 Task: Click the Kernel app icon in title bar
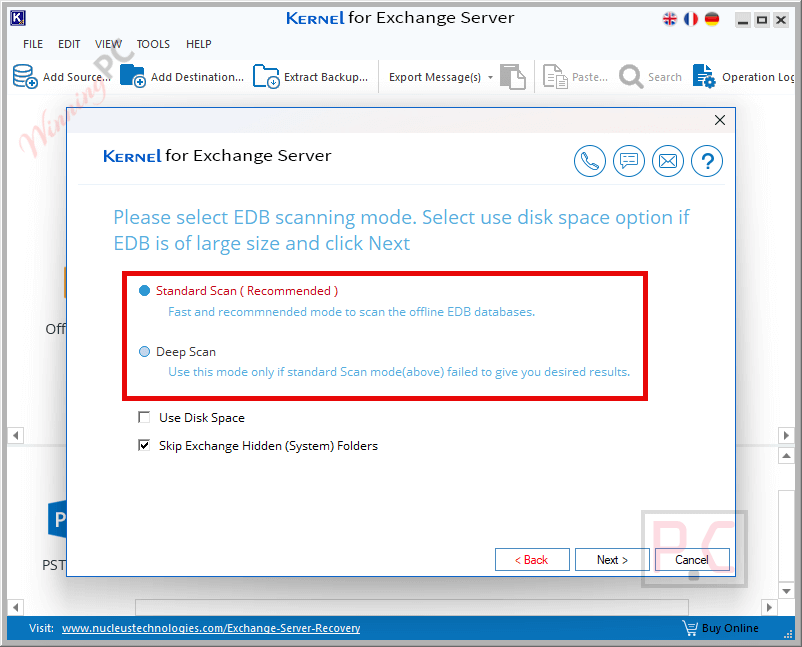[18, 18]
